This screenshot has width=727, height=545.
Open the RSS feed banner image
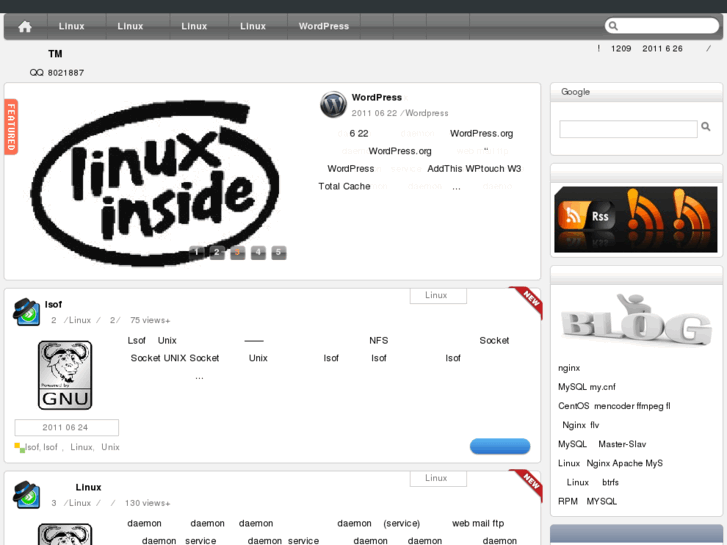coord(636,219)
